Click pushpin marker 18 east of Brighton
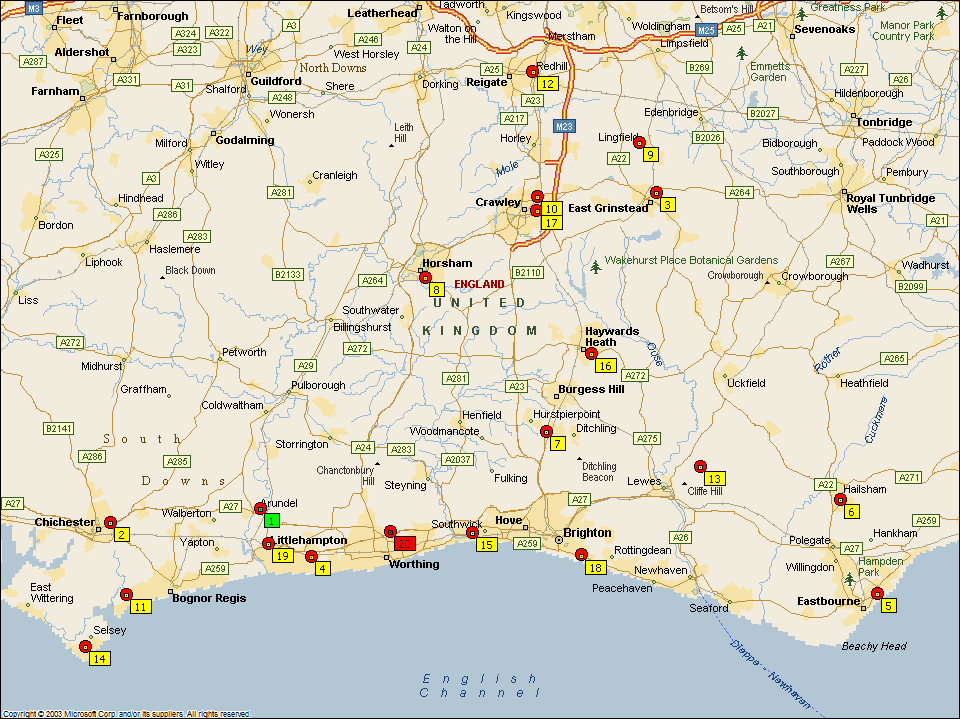Image resolution: width=960 pixels, height=719 pixels. [595, 568]
